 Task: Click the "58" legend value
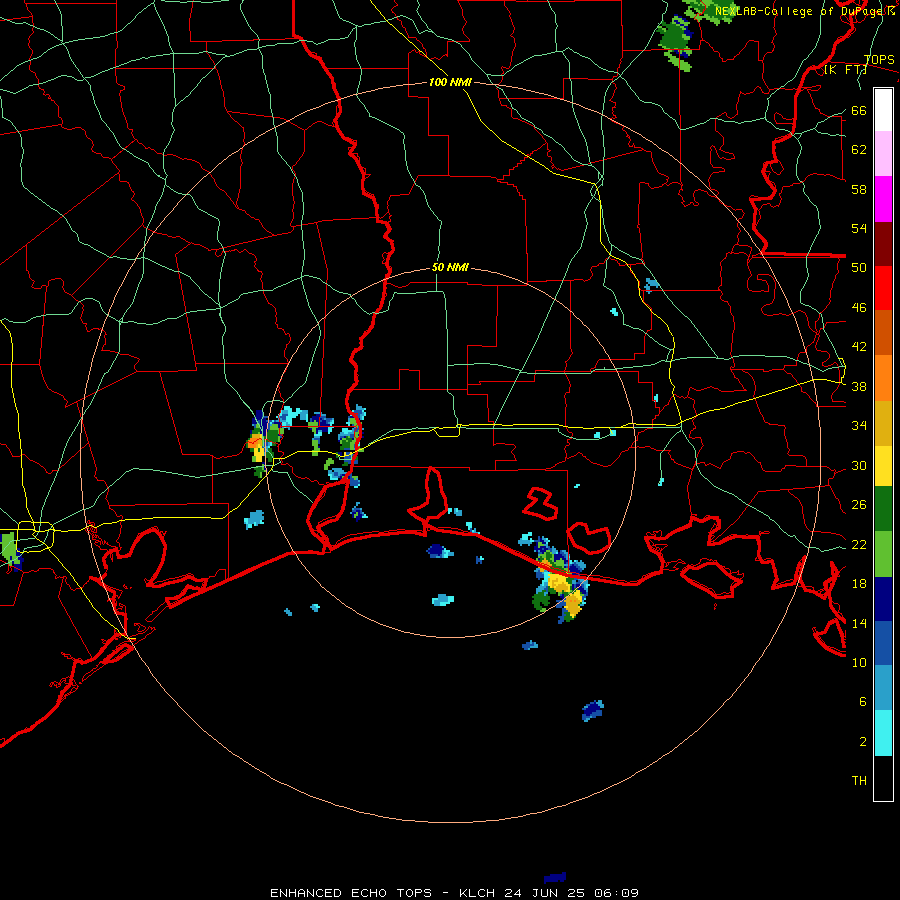pyautogui.click(x=859, y=189)
